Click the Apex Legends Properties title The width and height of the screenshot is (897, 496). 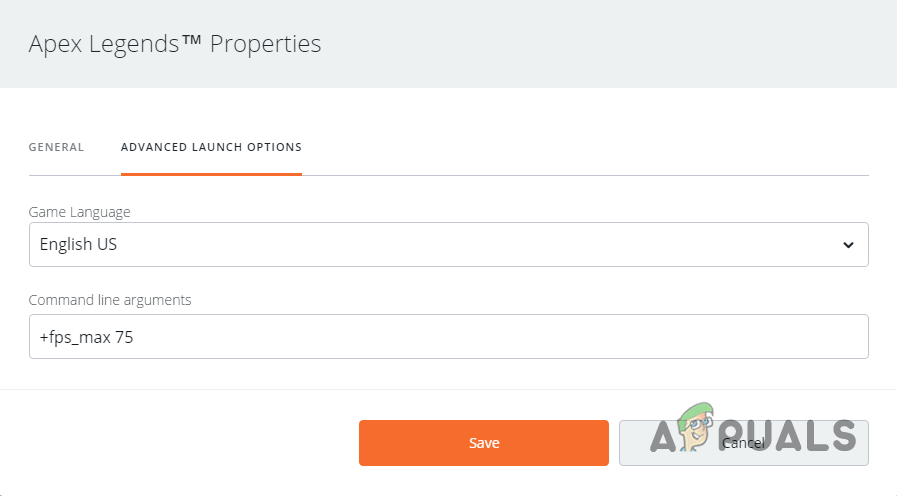[174, 44]
